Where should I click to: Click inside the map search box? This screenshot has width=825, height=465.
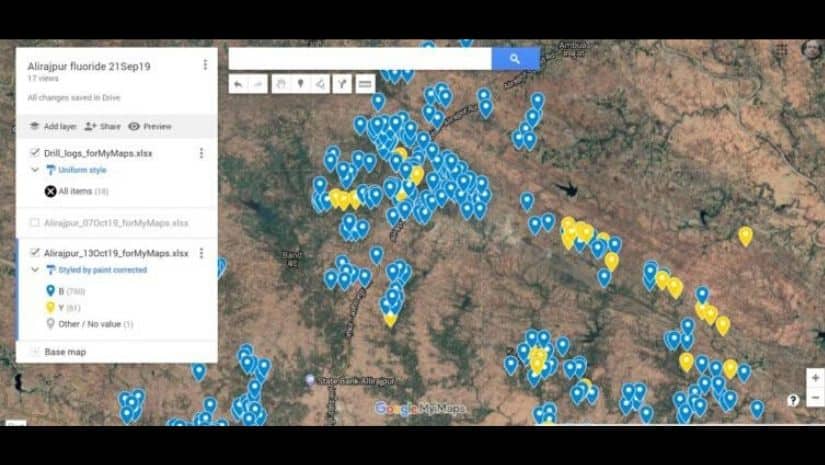(x=360, y=59)
